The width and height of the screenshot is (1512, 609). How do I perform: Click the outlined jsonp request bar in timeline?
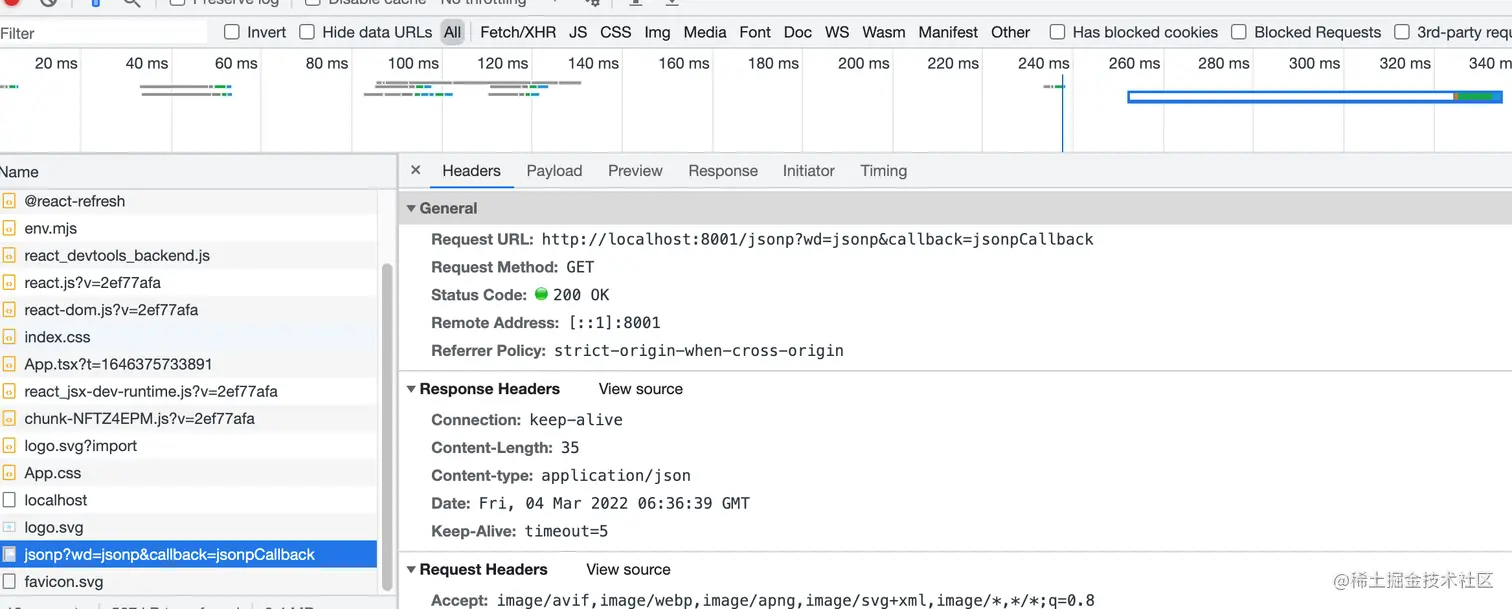[x=1315, y=97]
